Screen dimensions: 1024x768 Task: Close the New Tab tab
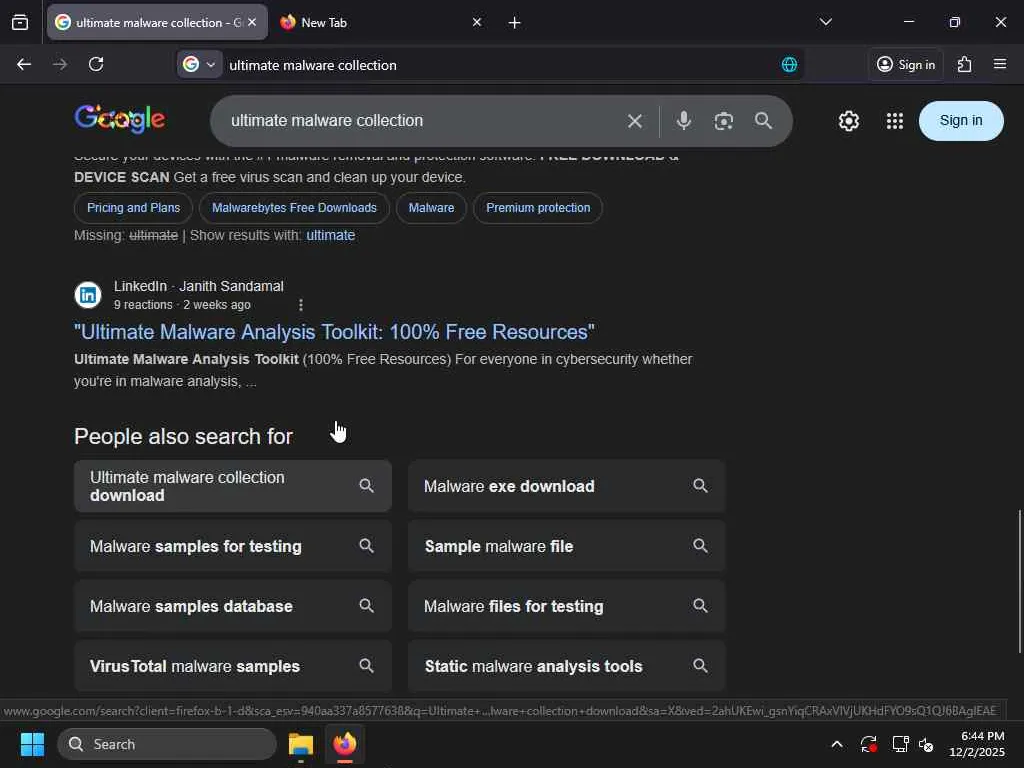477,22
